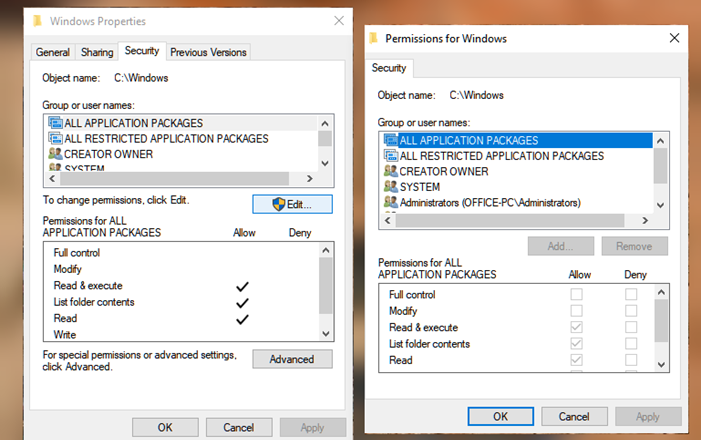The image size is (701, 440).
Task: Click the CREATOR OWNER user icon in Properties list
Action: point(55,154)
